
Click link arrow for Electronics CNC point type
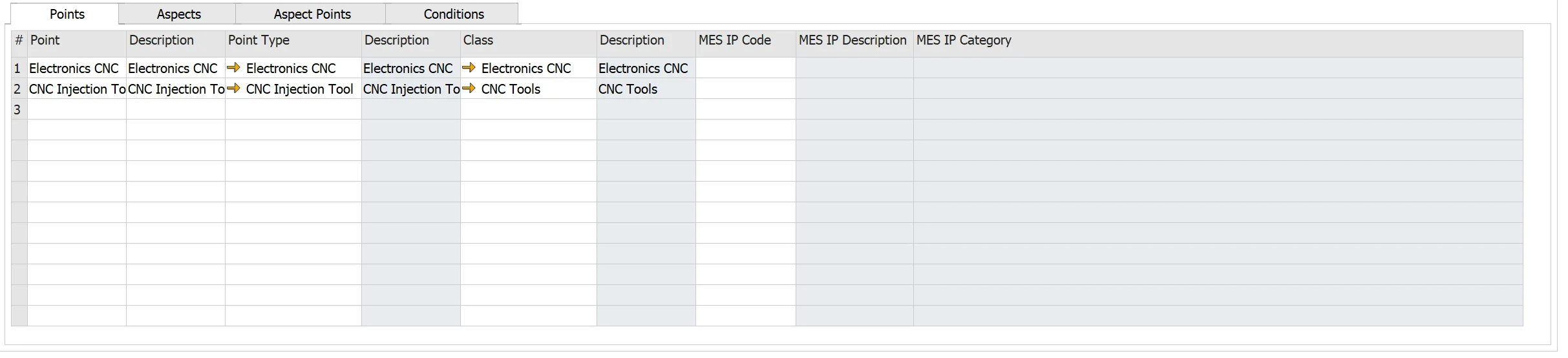(x=233, y=68)
